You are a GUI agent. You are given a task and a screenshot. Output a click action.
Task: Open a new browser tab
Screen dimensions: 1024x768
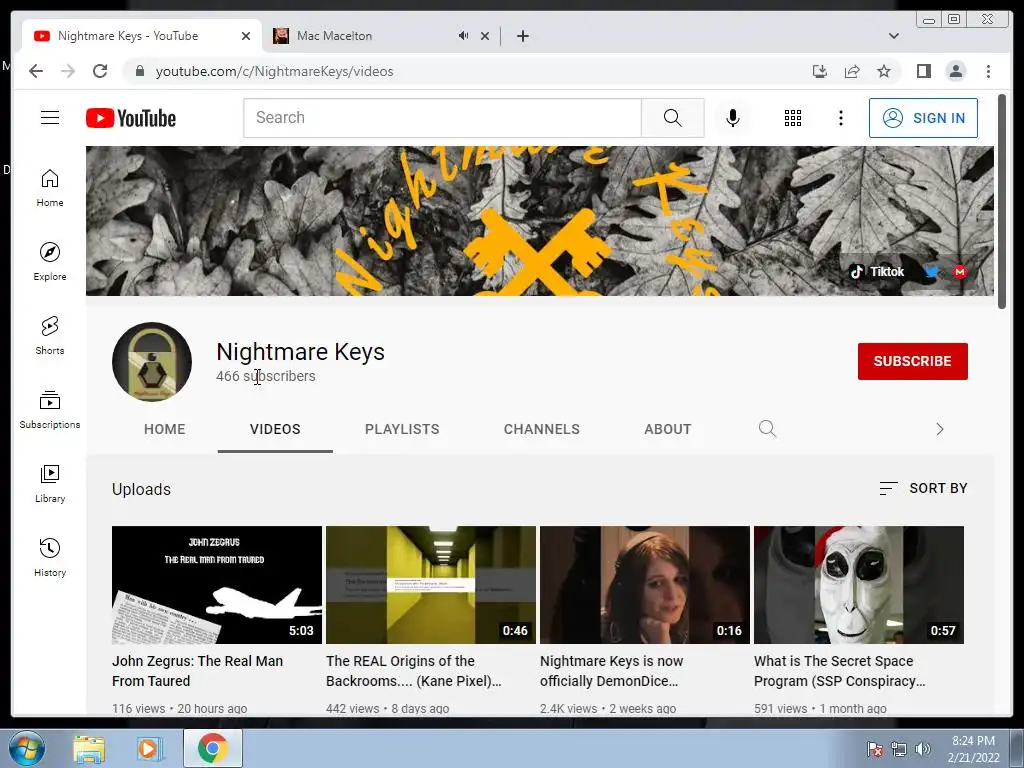(x=522, y=36)
